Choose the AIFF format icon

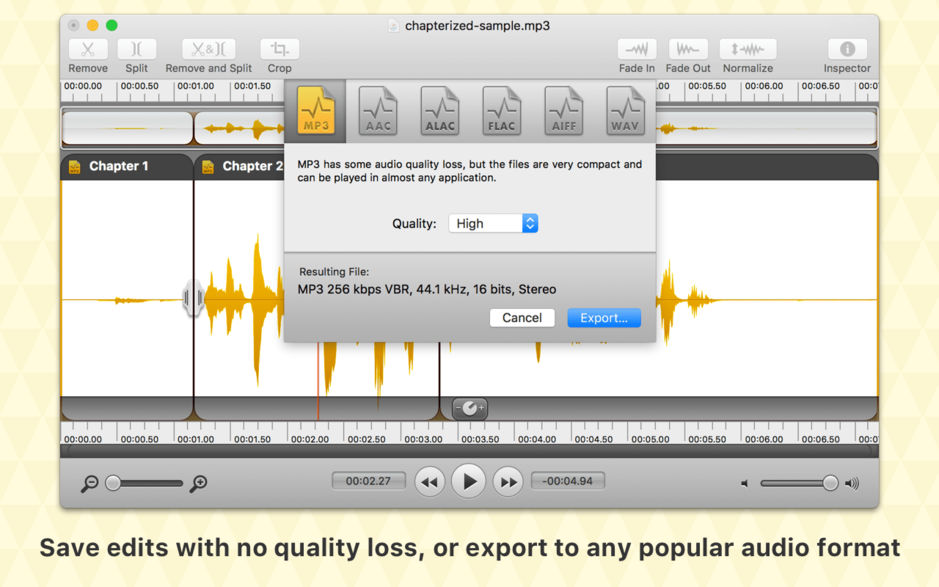click(564, 111)
